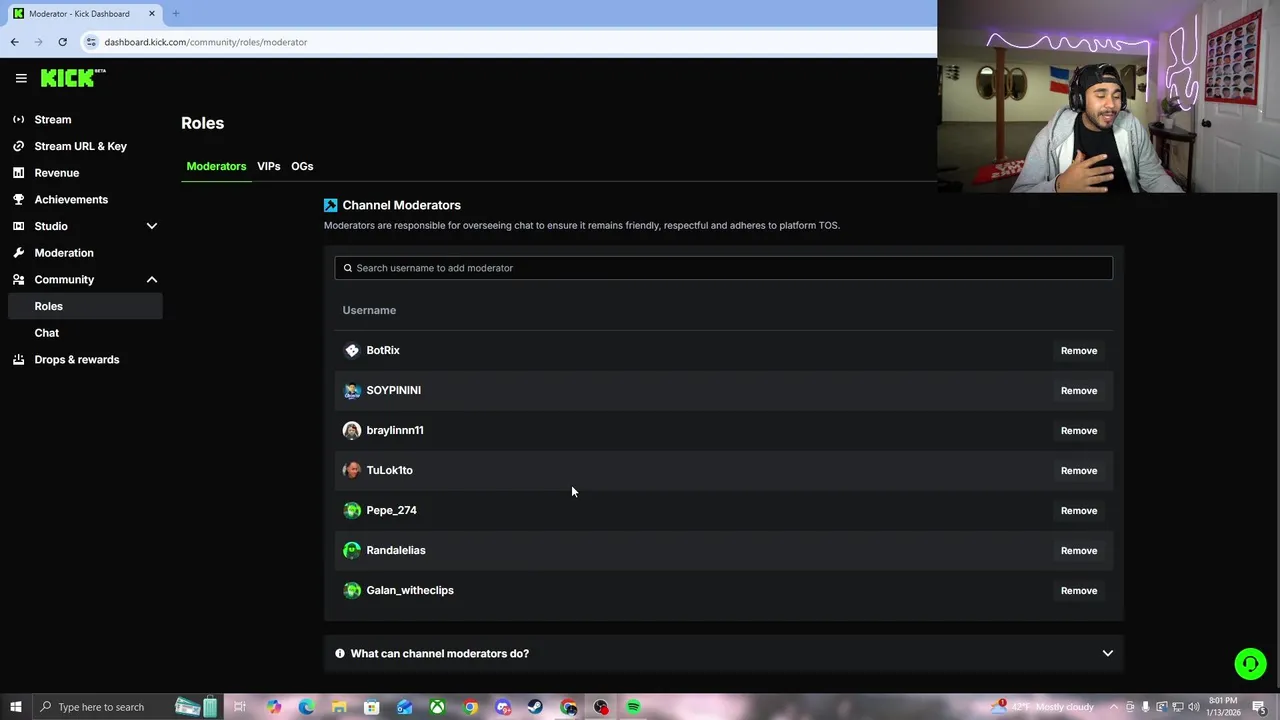Screen dimensions: 1280x720
Task: Expand the Studio submenu chevron
Action: point(152,226)
